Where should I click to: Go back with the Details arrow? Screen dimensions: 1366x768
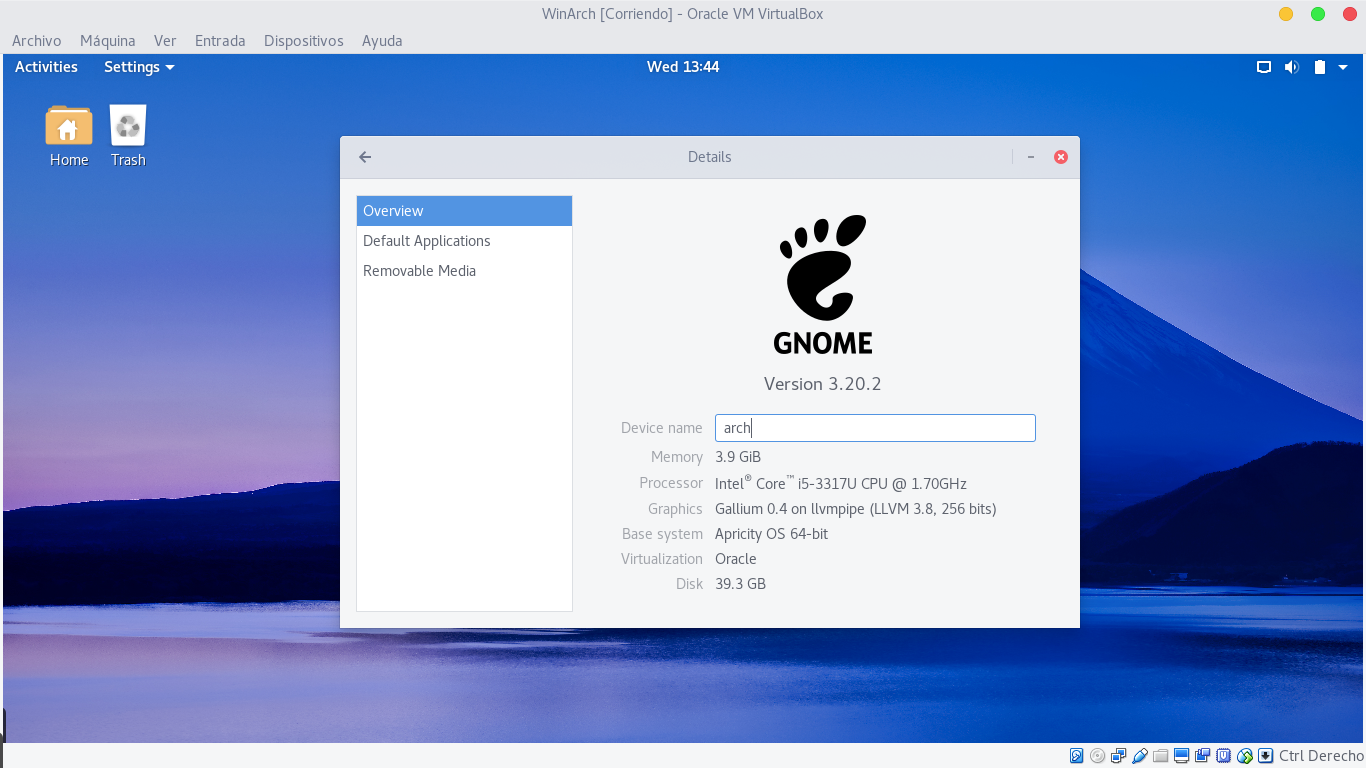coord(365,157)
